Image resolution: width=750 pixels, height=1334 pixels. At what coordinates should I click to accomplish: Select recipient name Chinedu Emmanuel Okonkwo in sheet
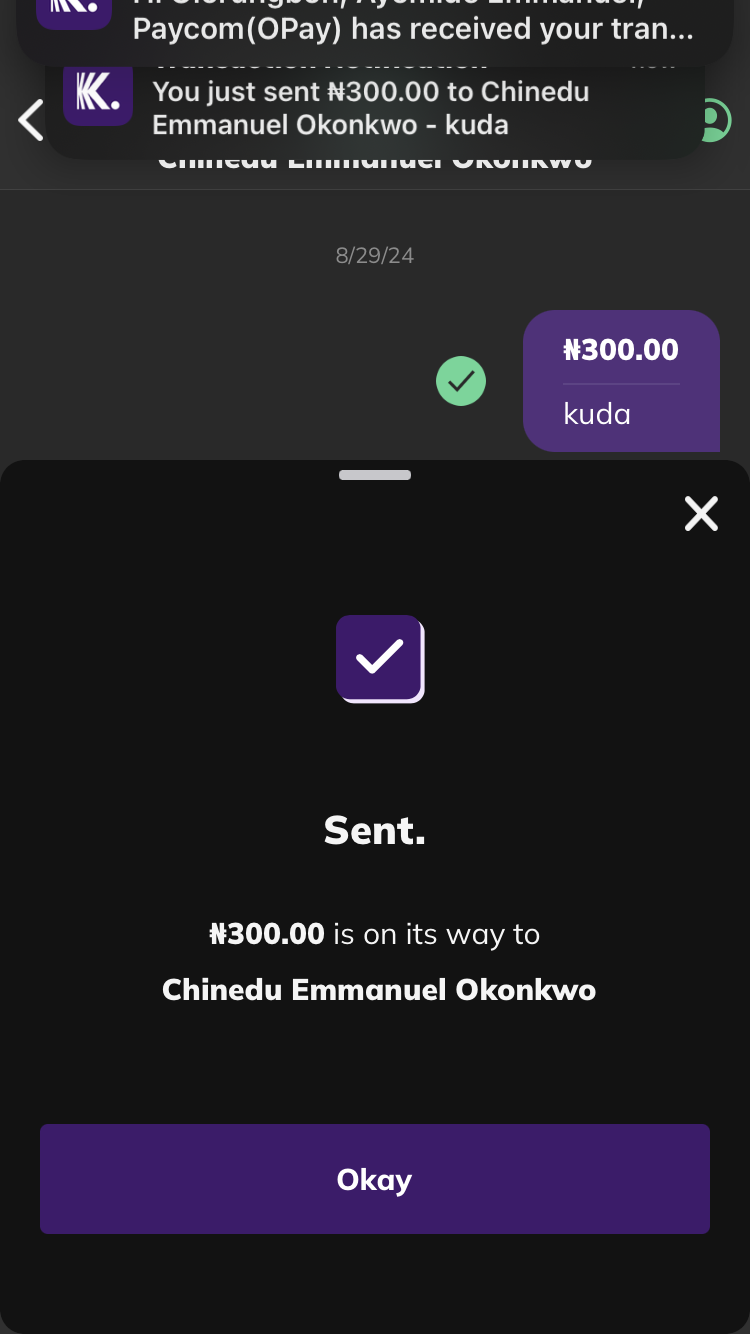click(x=379, y=990)
